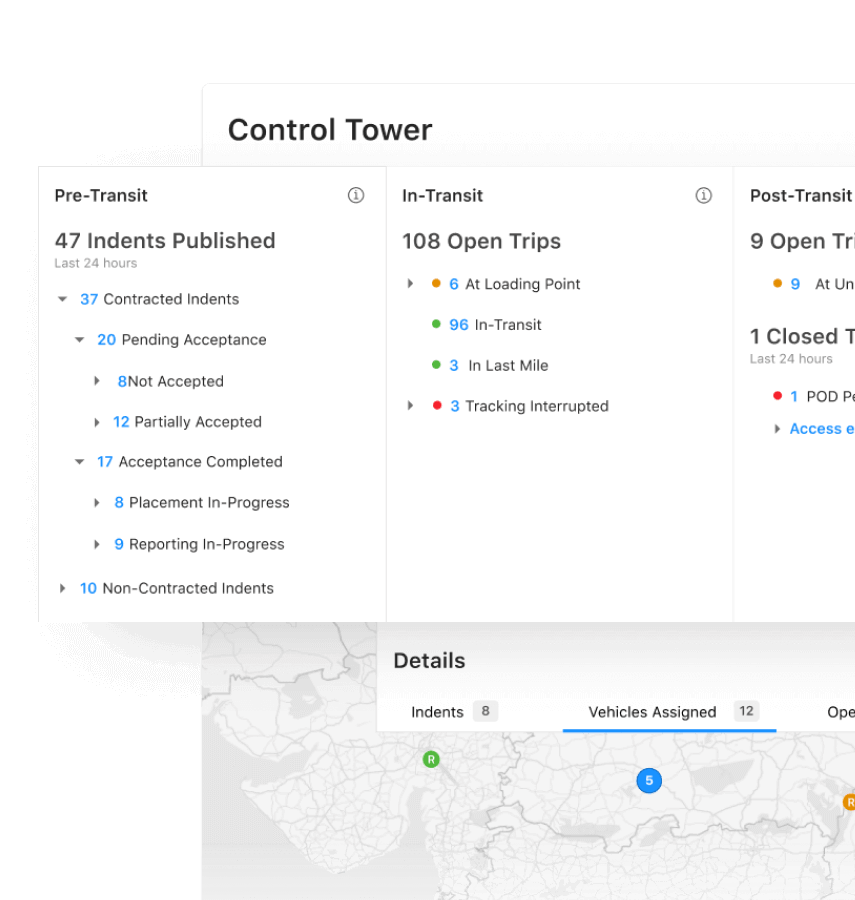
Task: Open the 3 In Last Mile trips
Action: (x=454, y=366)
